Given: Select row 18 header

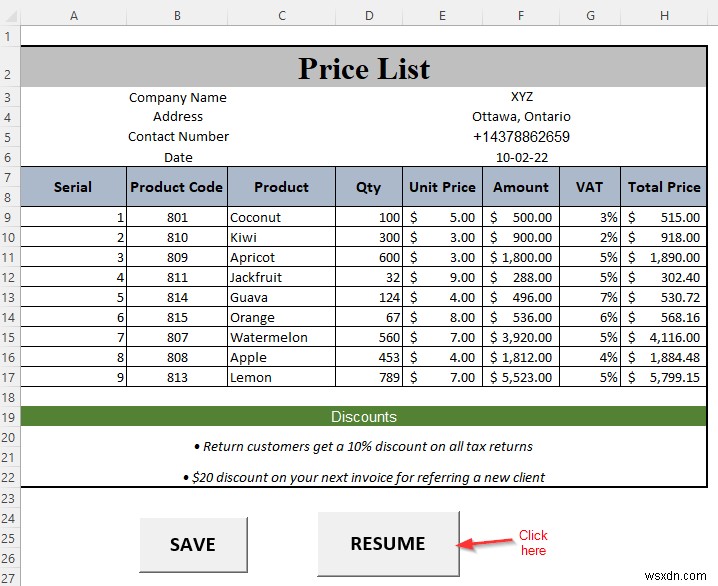Looking at the screenshot, I should [x=10, y=397].
